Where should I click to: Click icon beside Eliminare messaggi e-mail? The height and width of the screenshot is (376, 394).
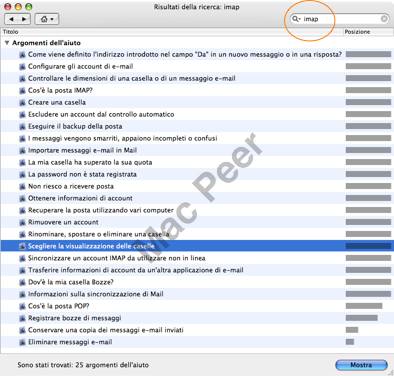point(22,342)
